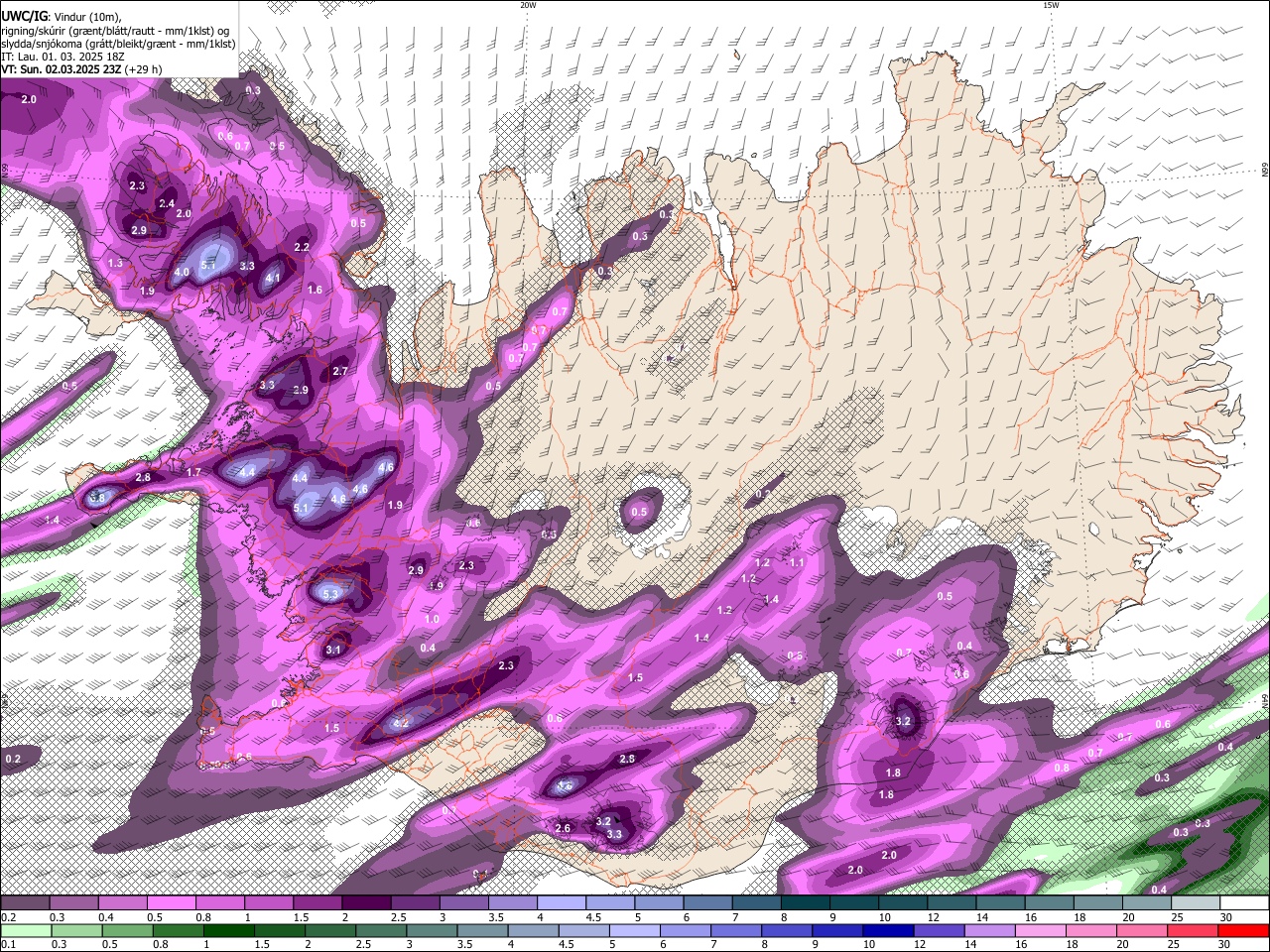Select the lower legend blue swatch between 7 and 8
The width and height of the screenshot is (1270, 952).
click(x=737, y=931)
